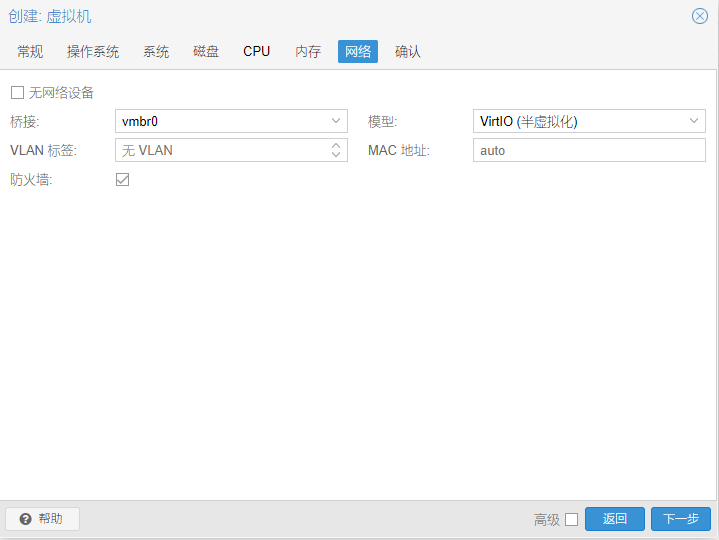The image size is (719, 540).
Task: Toggle the 高级 options checkbox
Action: tap(571, 519)
